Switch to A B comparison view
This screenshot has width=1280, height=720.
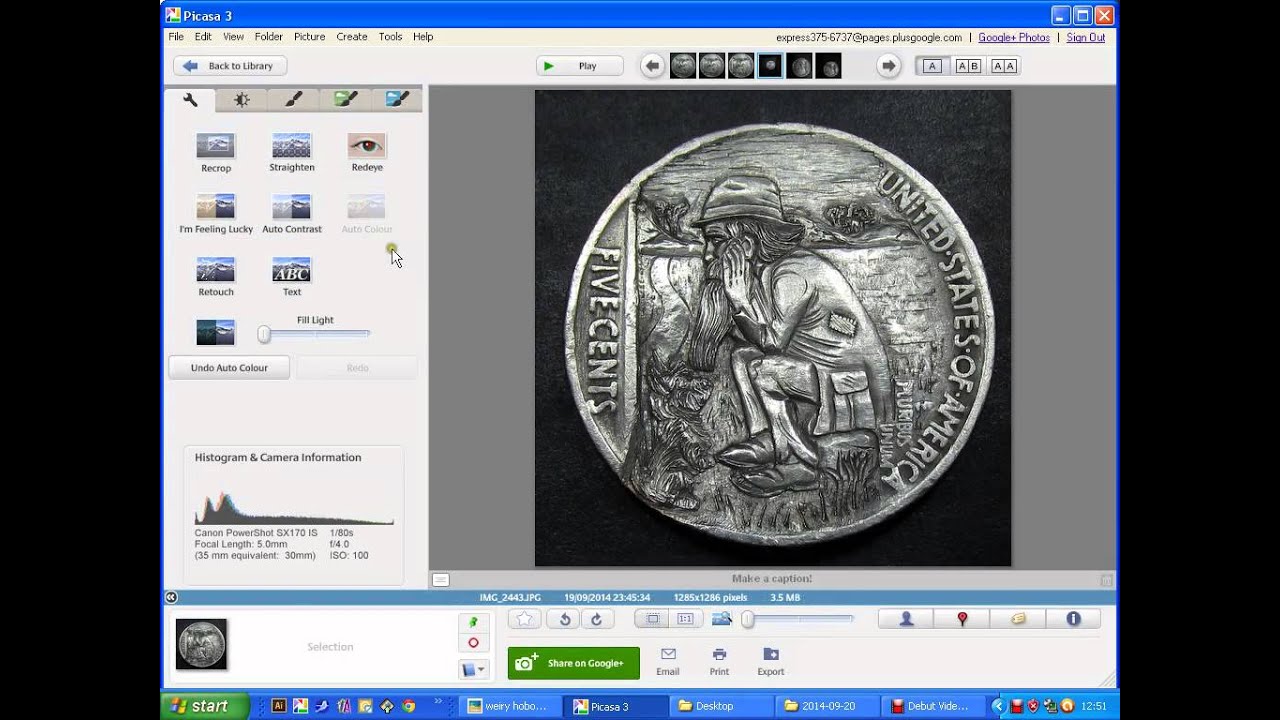click(968, 66)
